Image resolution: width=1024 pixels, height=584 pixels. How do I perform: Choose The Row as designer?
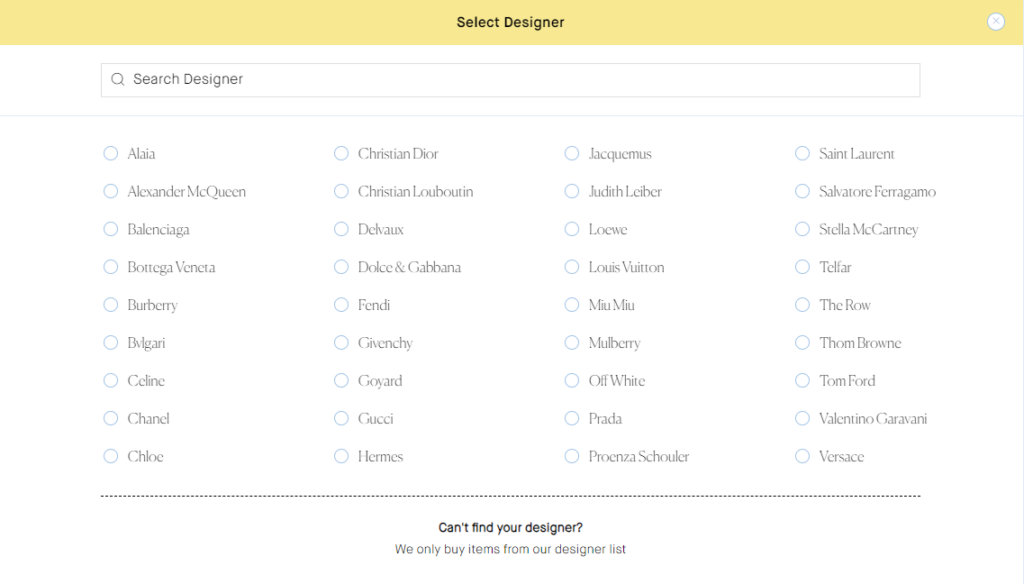click(x=803, y=305)
